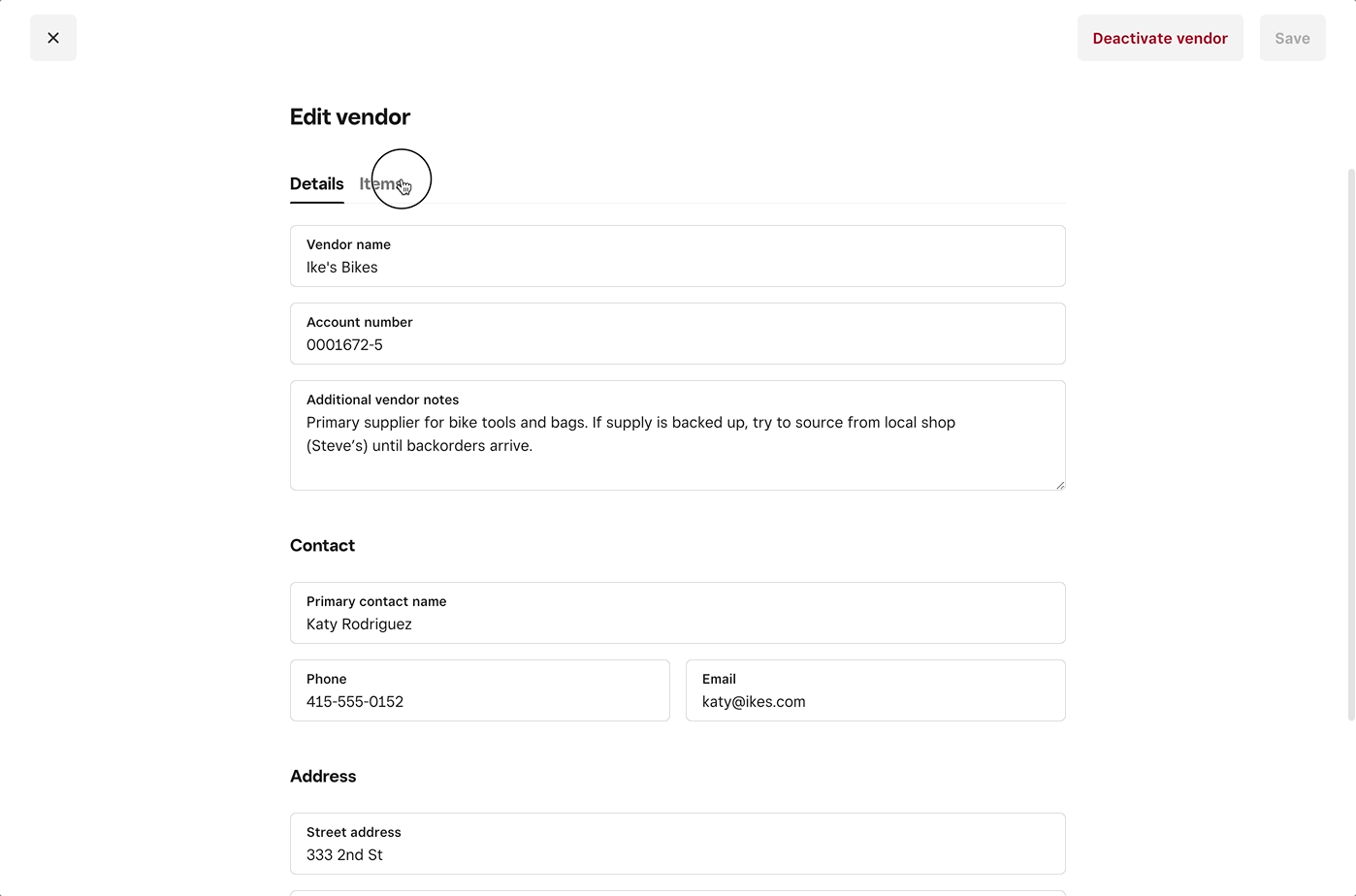The height and width of the screenshot is (896, 1356).
Task: Select the Details tab
Action: coord(316,183)
